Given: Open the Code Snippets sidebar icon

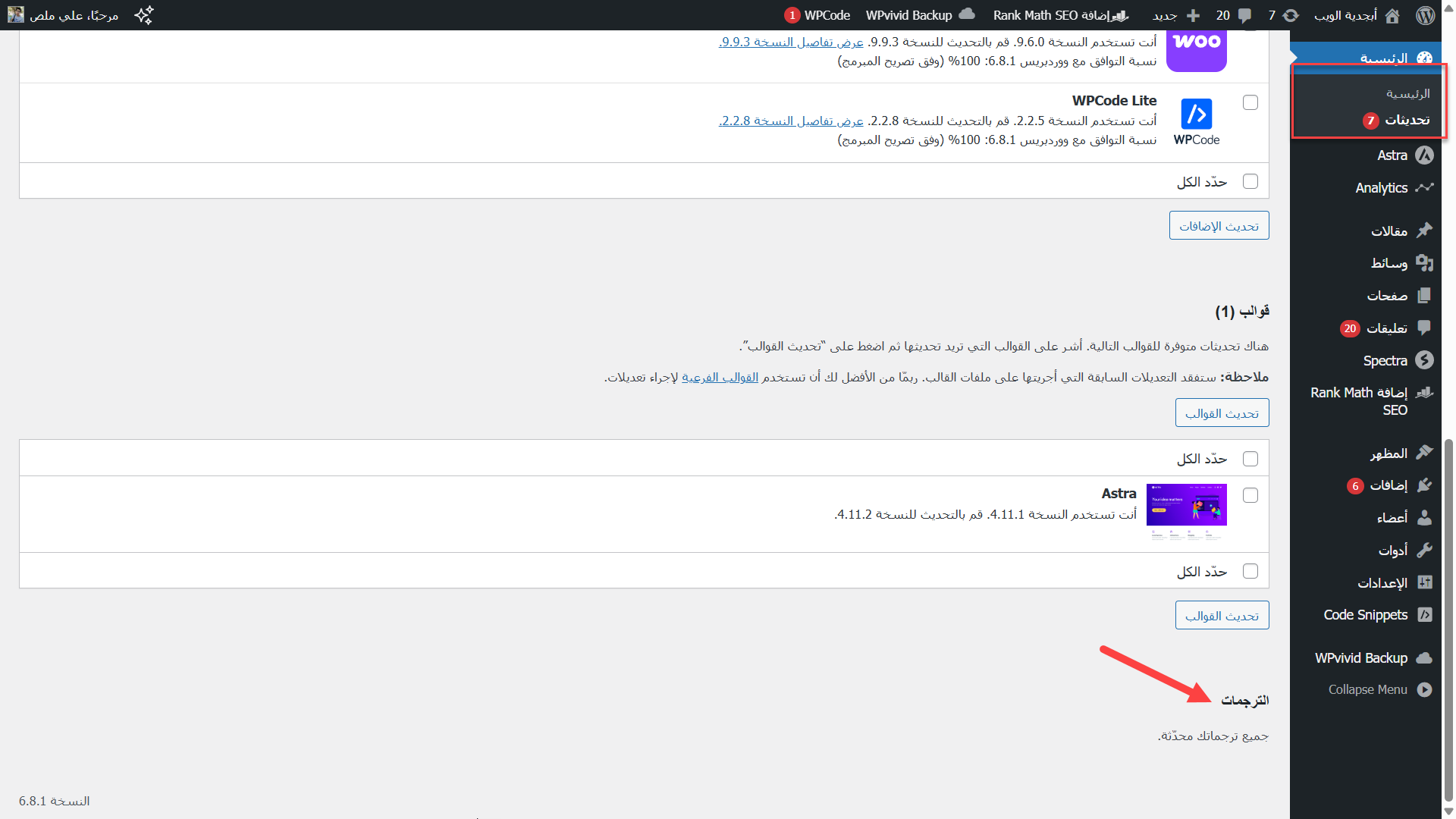Looking at the screenshot, I should 1424,615.
